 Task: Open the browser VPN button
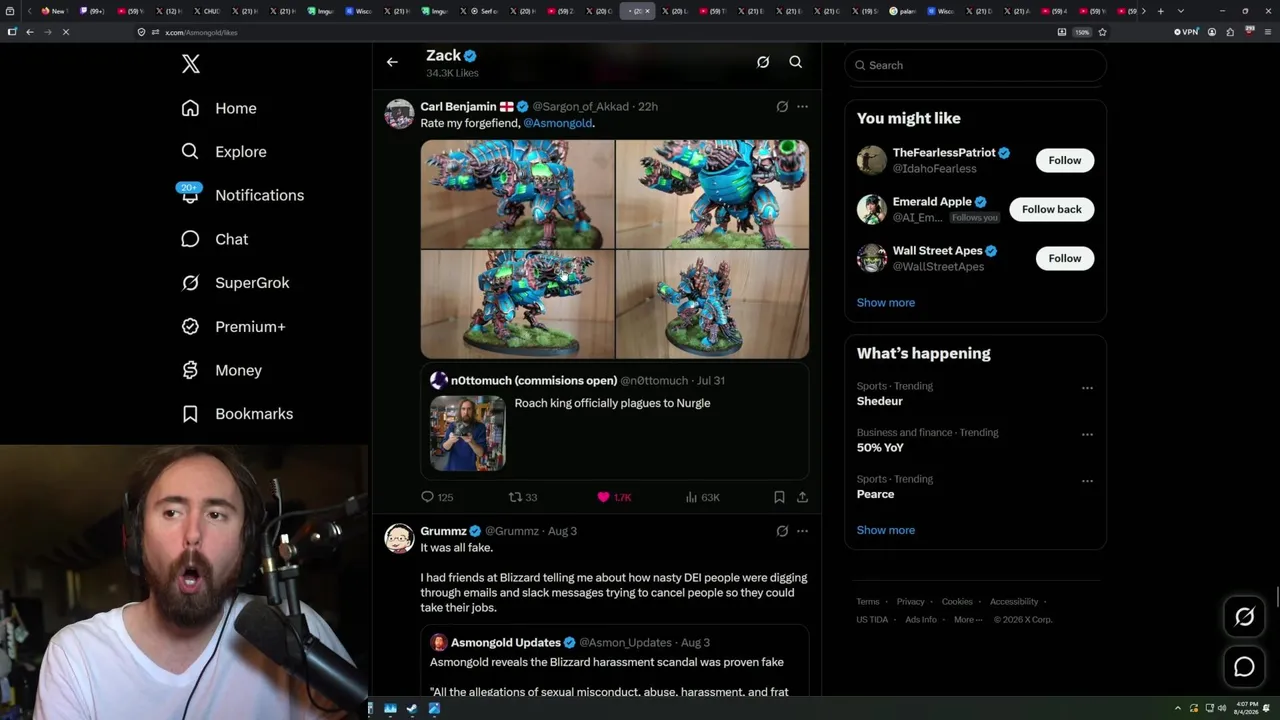[x=1186, y=32]
